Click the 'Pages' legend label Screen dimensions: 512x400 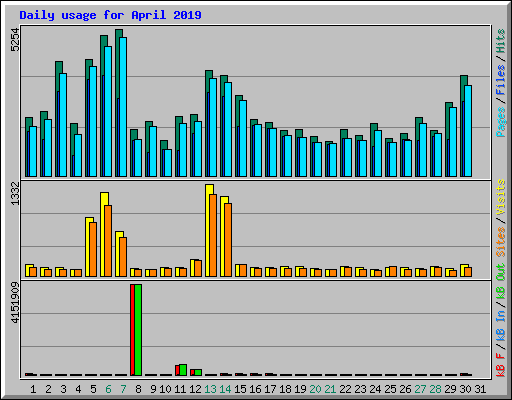click(x=500, y=122)
